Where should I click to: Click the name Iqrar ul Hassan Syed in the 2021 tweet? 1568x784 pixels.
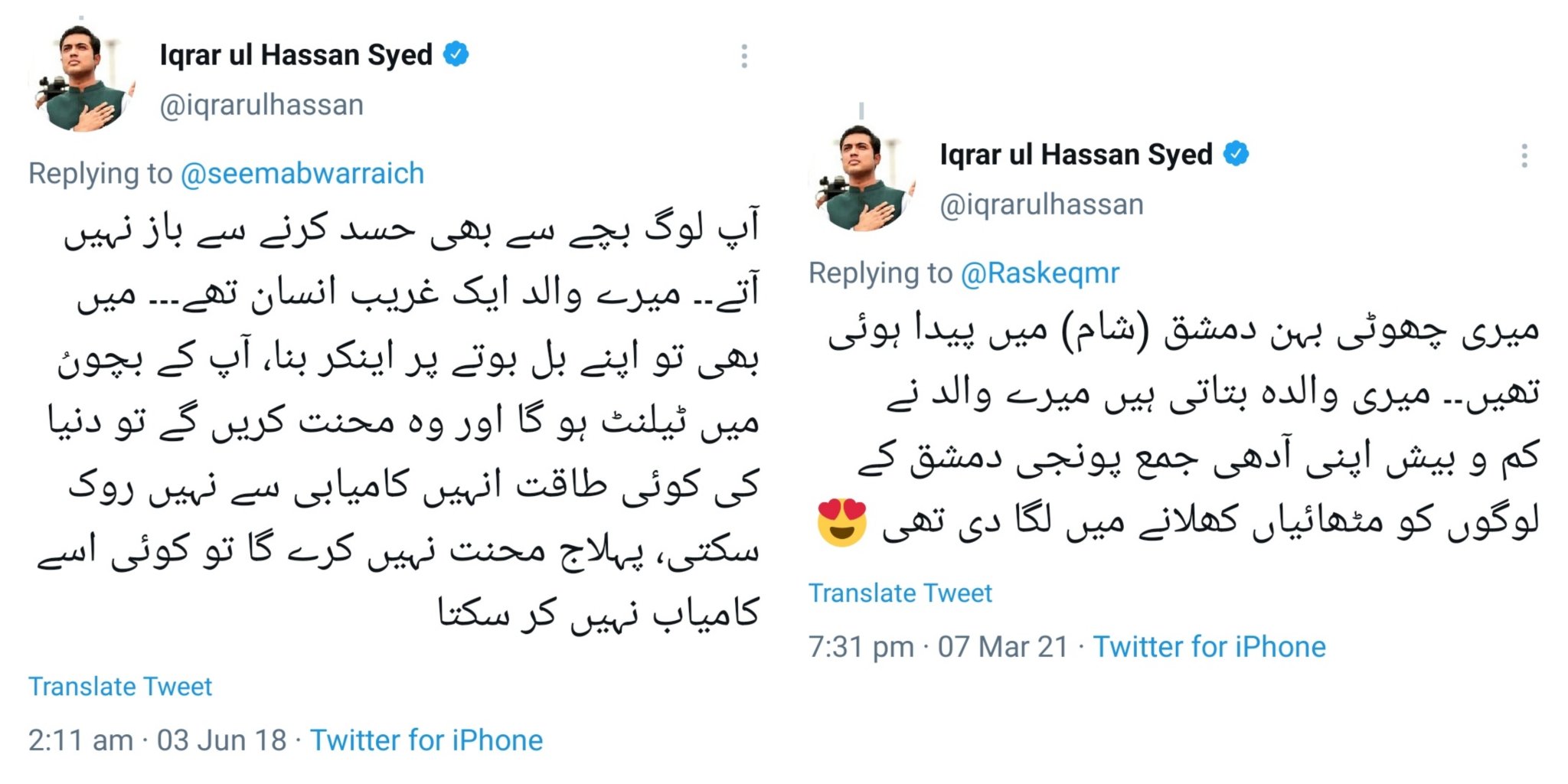pyautogui.click(x=1076, y=155)
